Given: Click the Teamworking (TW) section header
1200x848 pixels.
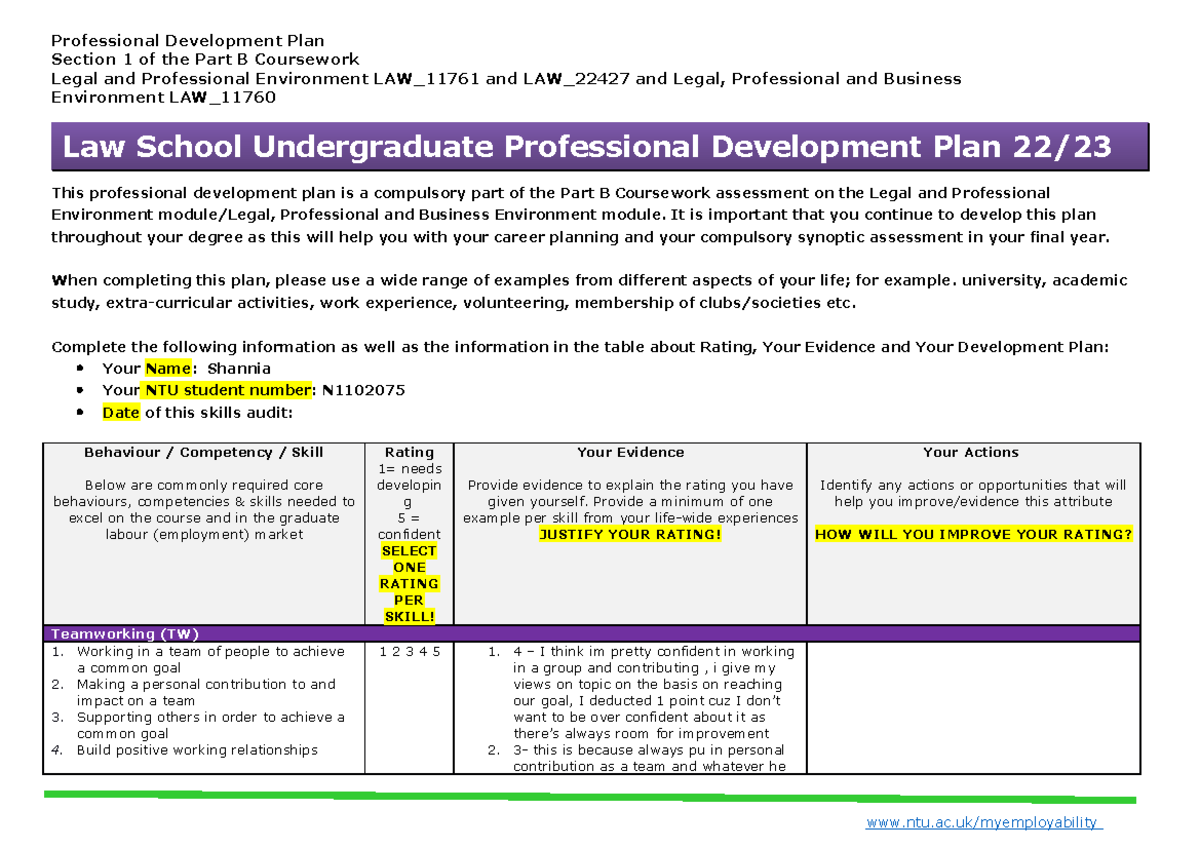Looking at the screenshot, I should (x=127, y=633).
